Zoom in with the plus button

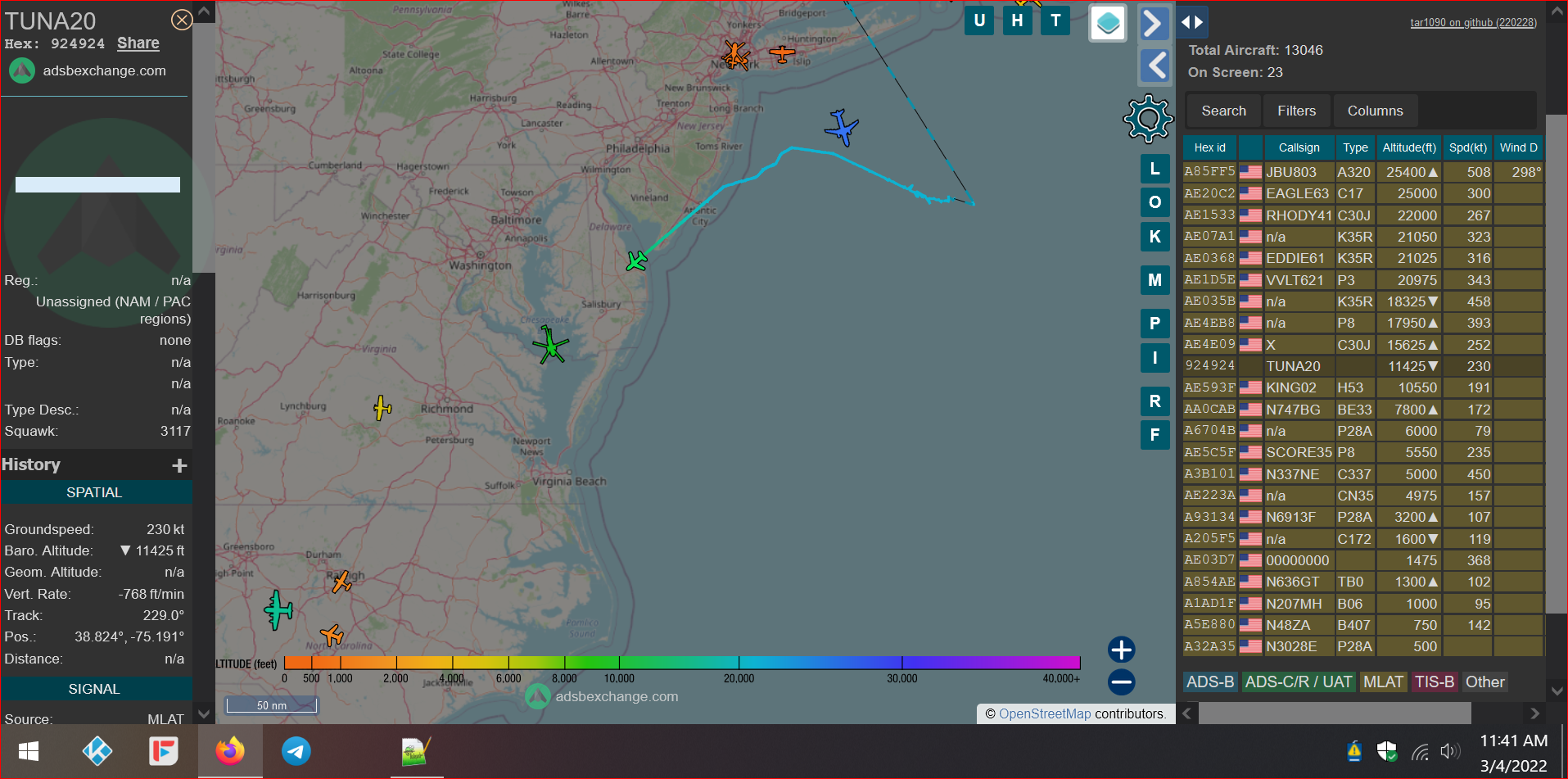[1121, 650]
